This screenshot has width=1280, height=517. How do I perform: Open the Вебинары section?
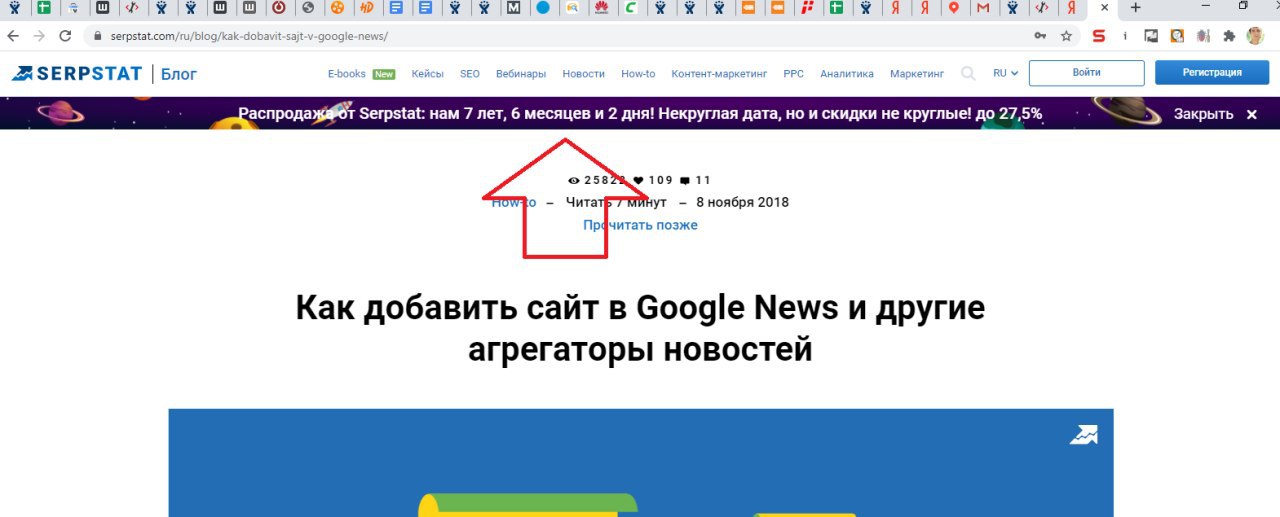521,73
